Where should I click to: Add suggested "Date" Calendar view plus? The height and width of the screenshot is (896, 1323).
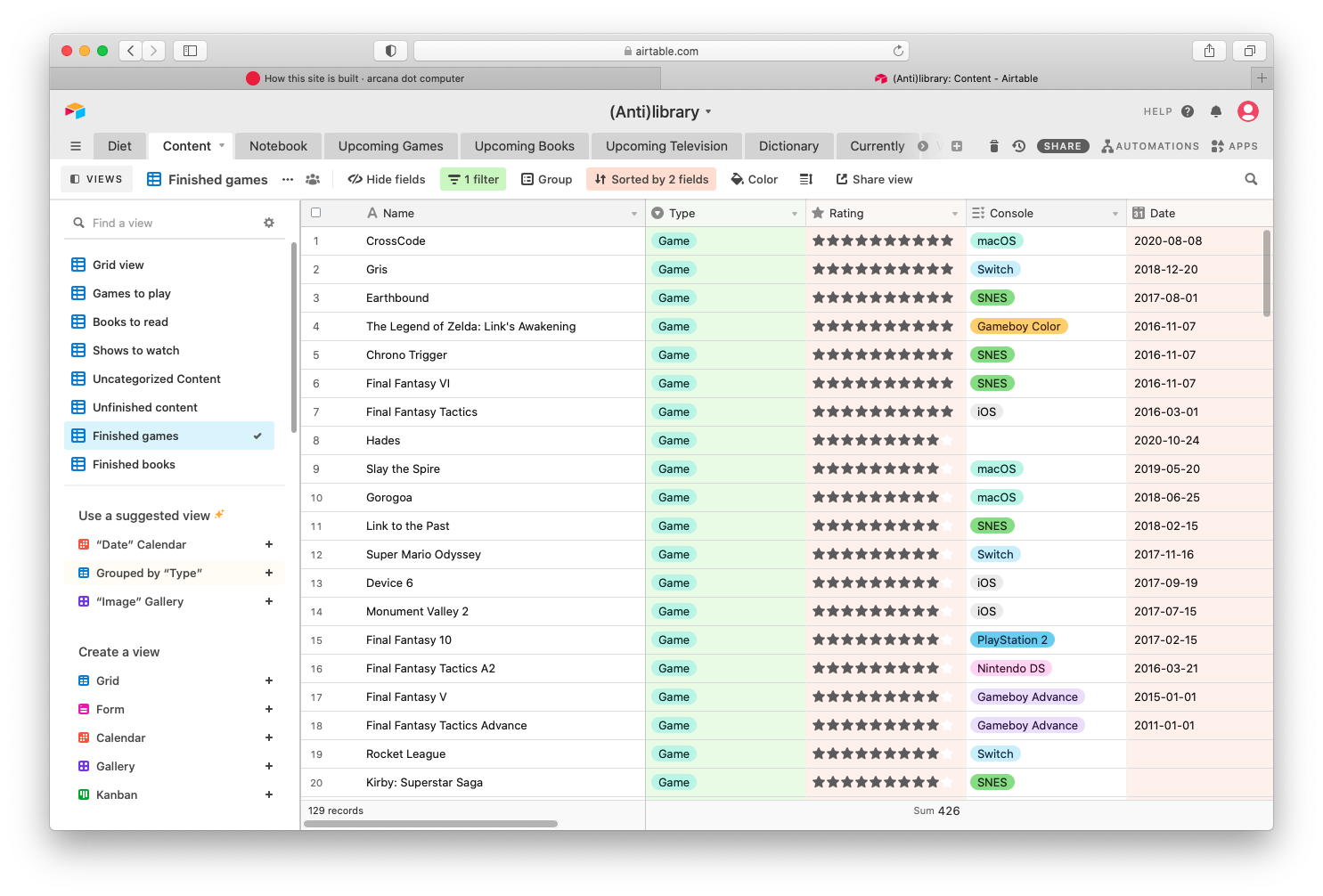click(x=269, y=544)
